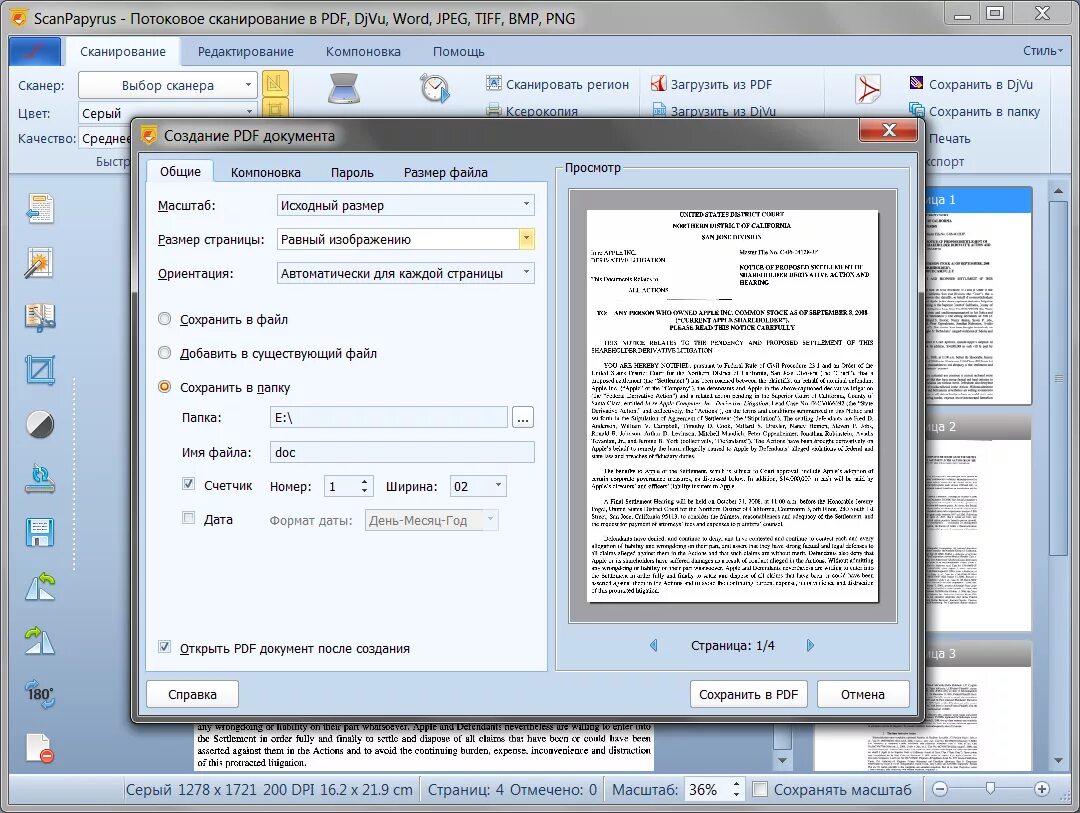
Task: Click 'Печать' in the ribbon
Action: 949,138
